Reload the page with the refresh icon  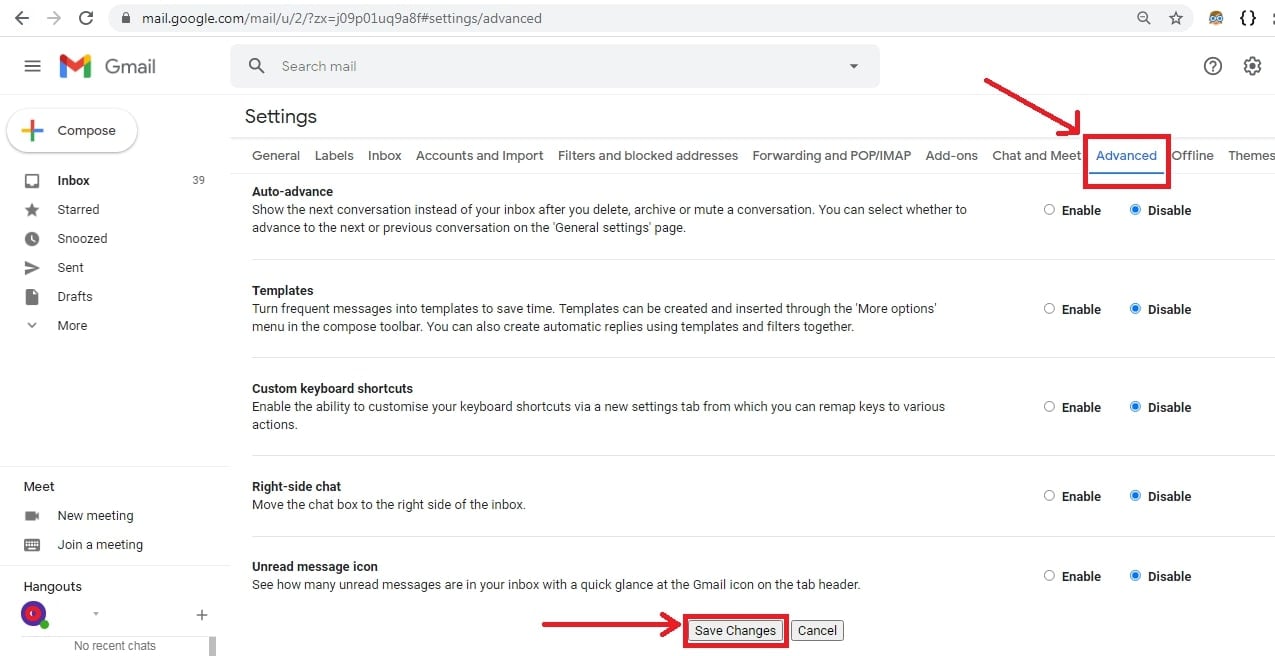point(86,18)
